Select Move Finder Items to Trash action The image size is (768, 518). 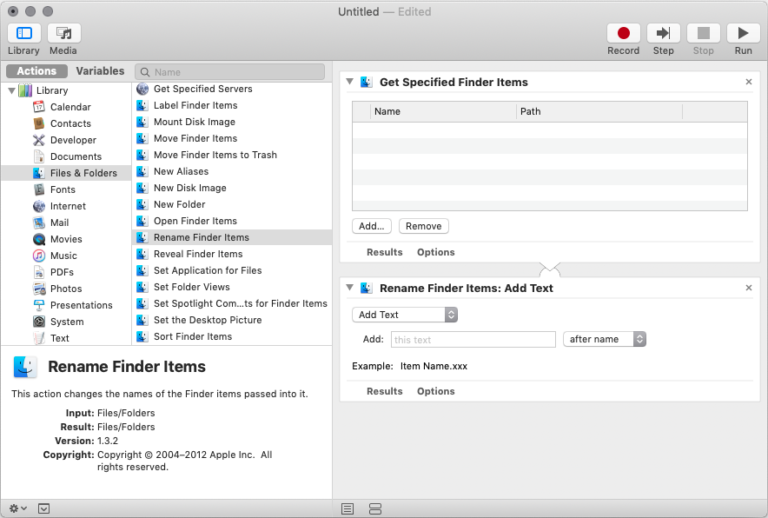tap(232, 155)
